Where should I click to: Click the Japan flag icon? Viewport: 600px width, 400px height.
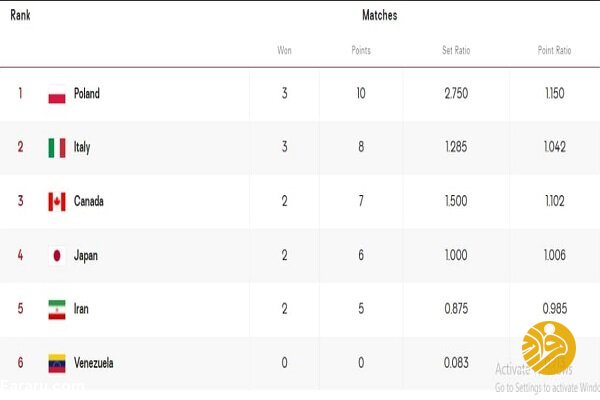pos(57,256)
